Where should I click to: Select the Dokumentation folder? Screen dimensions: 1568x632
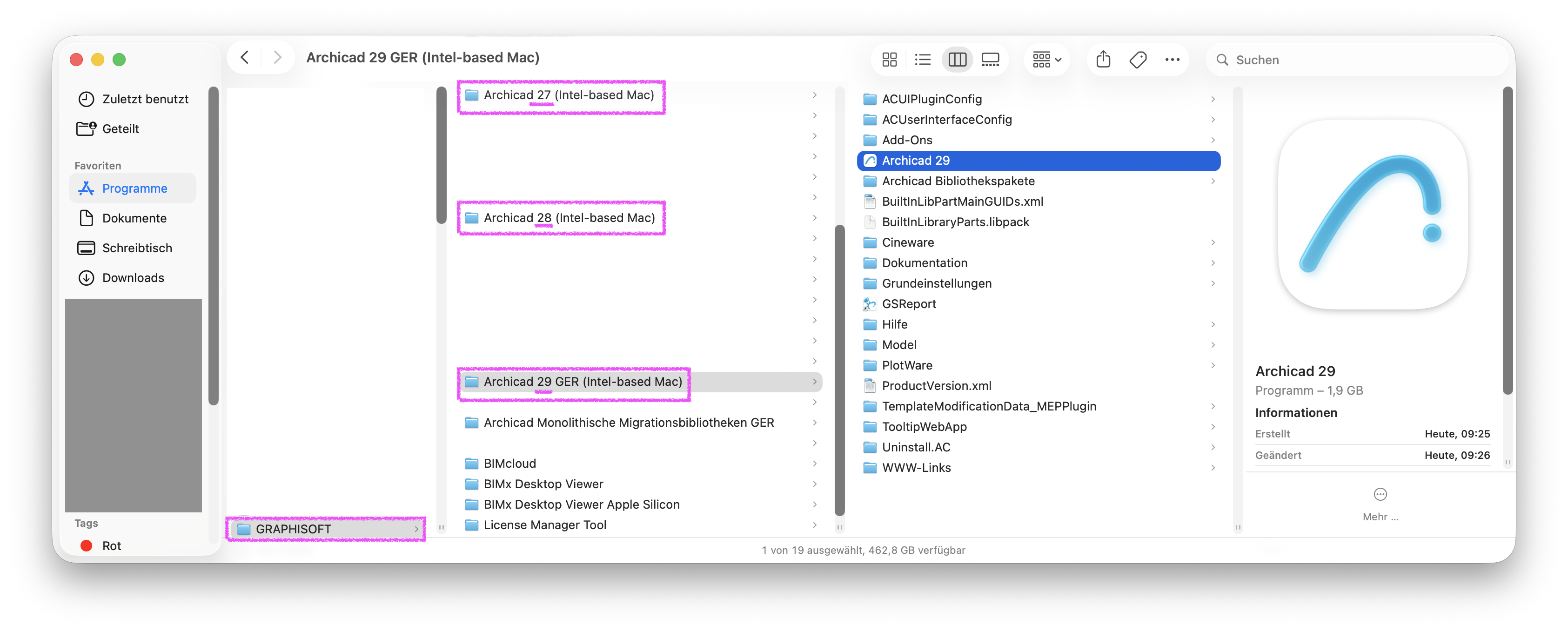[1039, 263]
